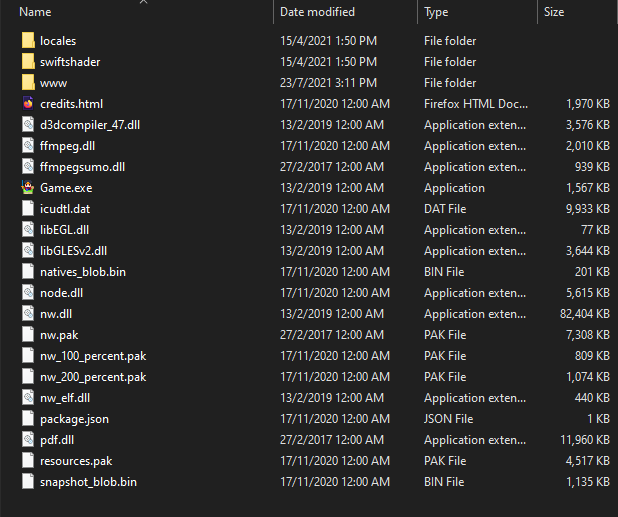Click the 1 KB size value

tap(598, 419)
